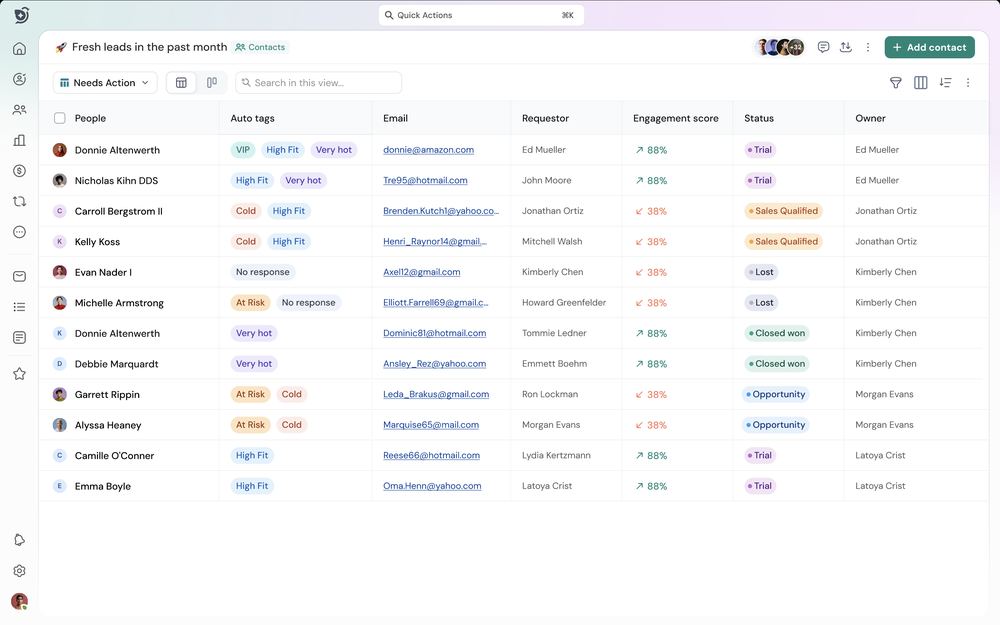
Task: Tick the select-all checkbox beside People
Action: 60,118
